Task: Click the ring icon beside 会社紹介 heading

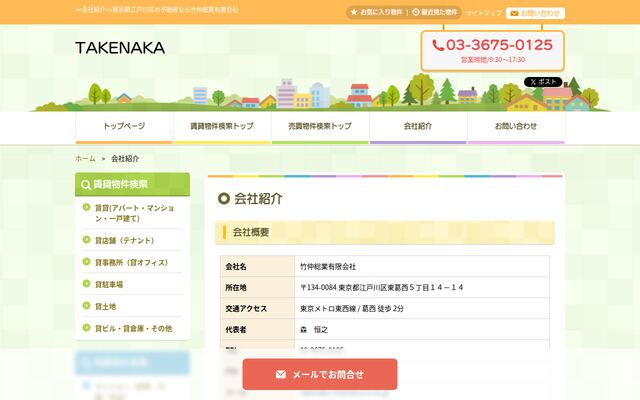Action: pyautogui.click(x=224, y=199)
